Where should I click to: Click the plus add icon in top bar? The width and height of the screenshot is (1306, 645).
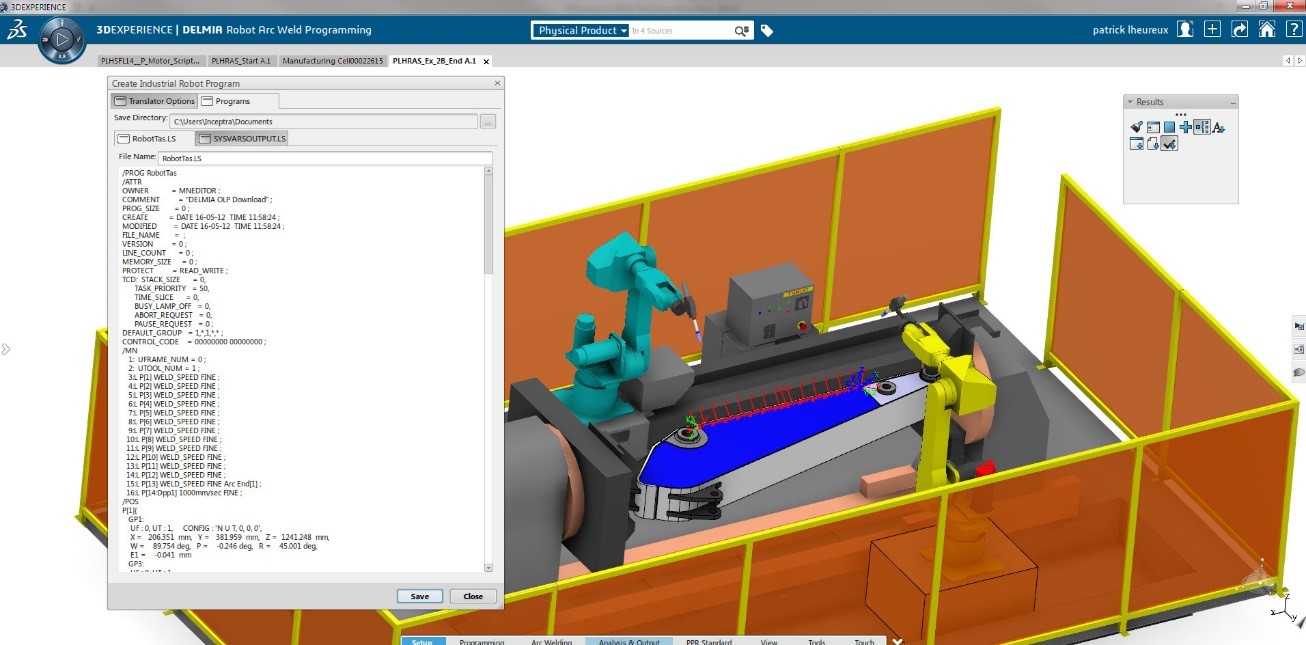1212,30
